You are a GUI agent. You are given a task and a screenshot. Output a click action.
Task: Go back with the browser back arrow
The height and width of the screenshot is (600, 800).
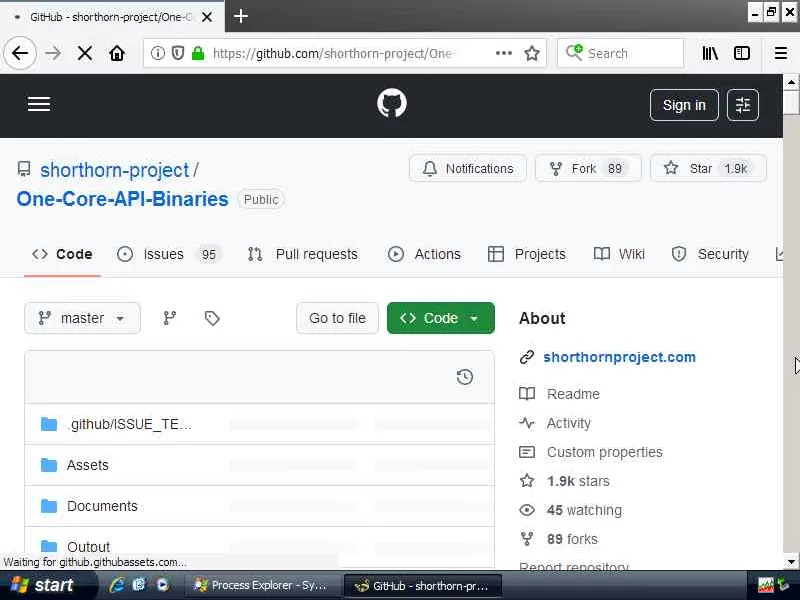(x=20, y=53)
